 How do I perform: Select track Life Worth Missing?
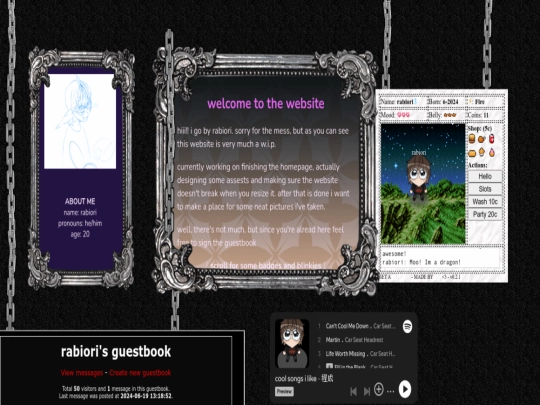click(356, 354)
